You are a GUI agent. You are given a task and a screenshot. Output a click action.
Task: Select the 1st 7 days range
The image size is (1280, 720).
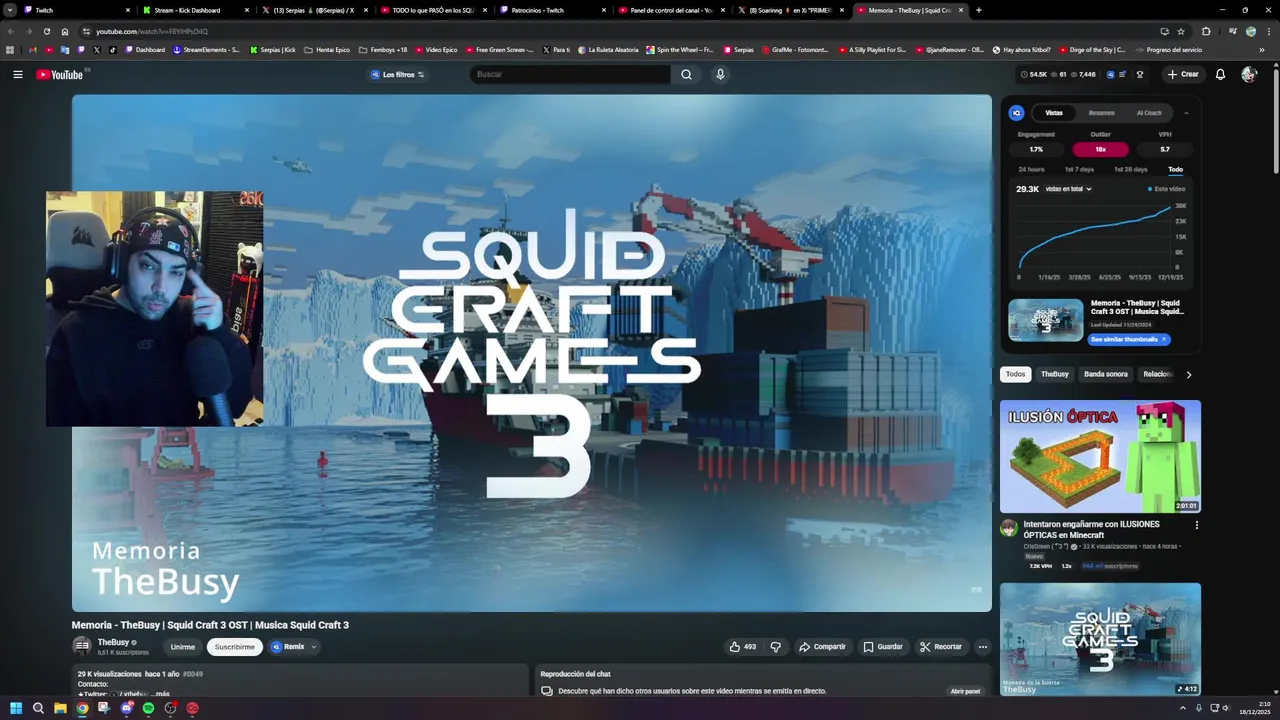tap(1079, 169)
